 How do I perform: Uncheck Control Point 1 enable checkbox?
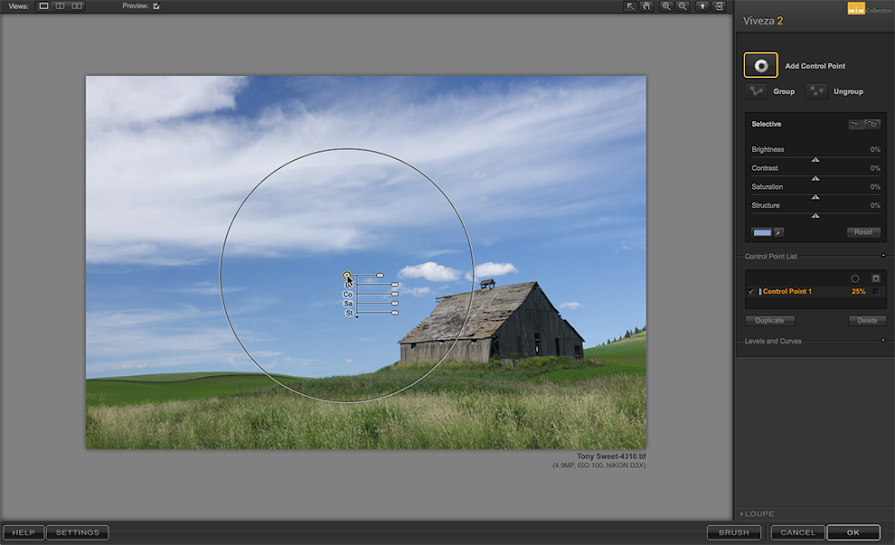pos(751,291)
